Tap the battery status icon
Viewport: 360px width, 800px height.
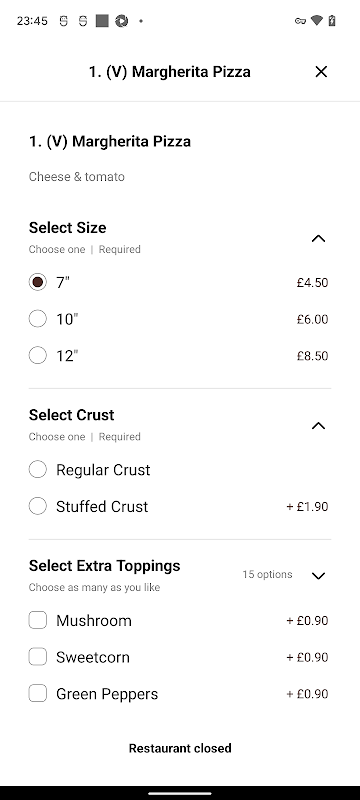pyautogui.click(x=332, y=21)
